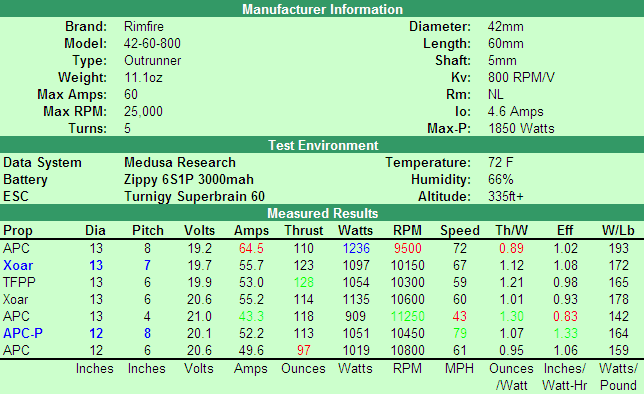Click the Eff column header

pos(565,230)
